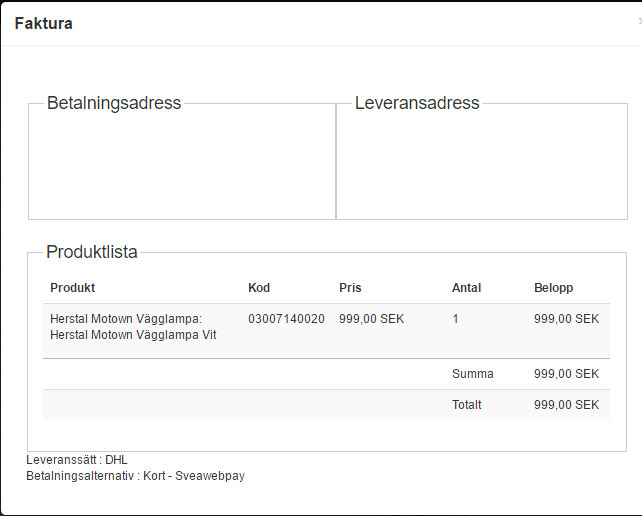The height and width of the screenshot is (516, 642).
Task: Click the Kod column header
Action: coord(259,288)
